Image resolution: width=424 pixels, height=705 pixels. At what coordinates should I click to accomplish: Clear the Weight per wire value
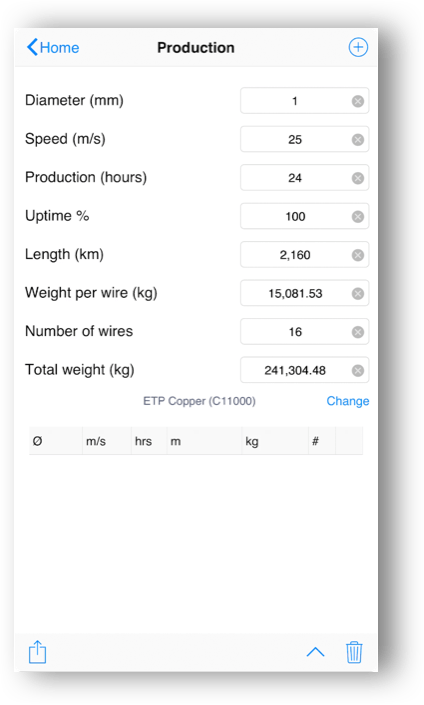click(358, 294)
